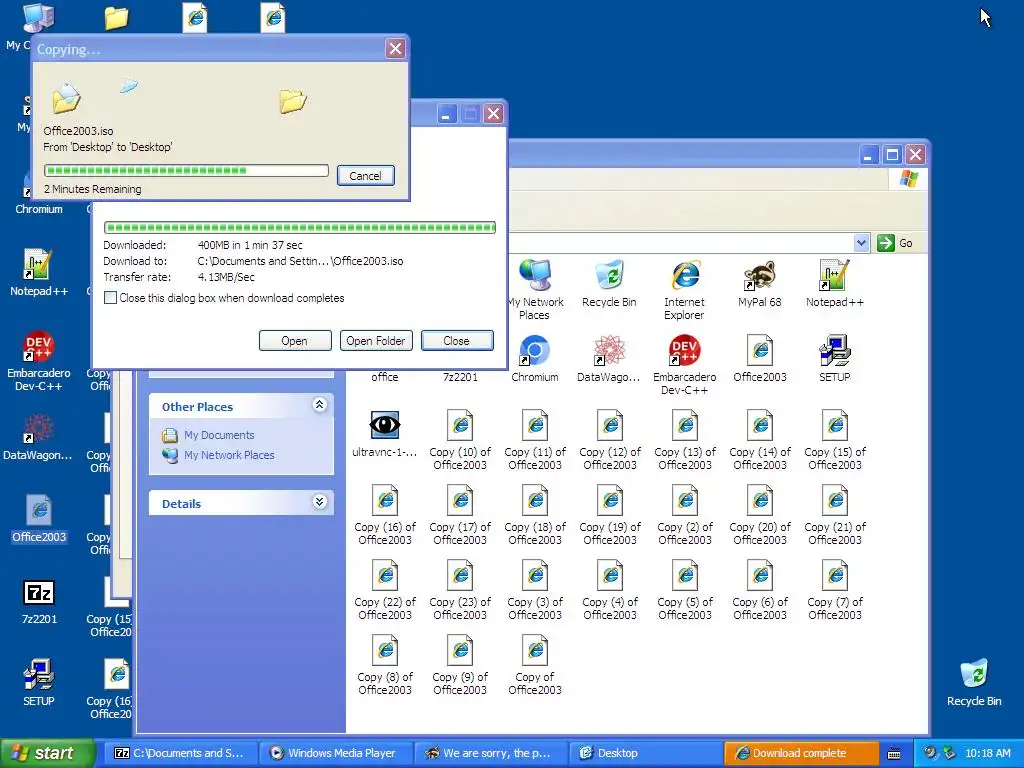This screenshot has width=1024, height=768.
Task: Open the Explorer address bar dropdown
Action: [861, 243]
